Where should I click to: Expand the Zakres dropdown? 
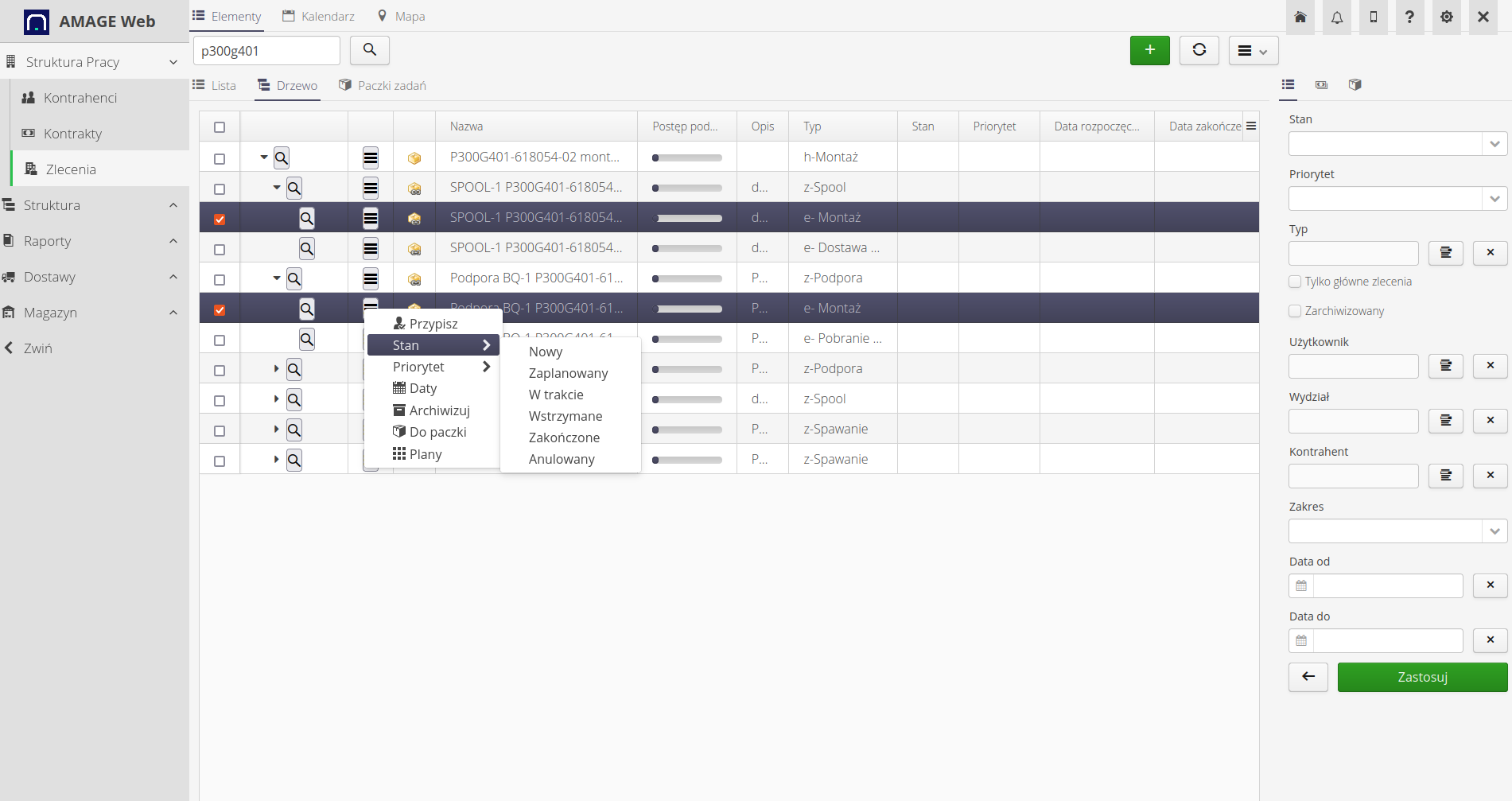click(1397, 531)
